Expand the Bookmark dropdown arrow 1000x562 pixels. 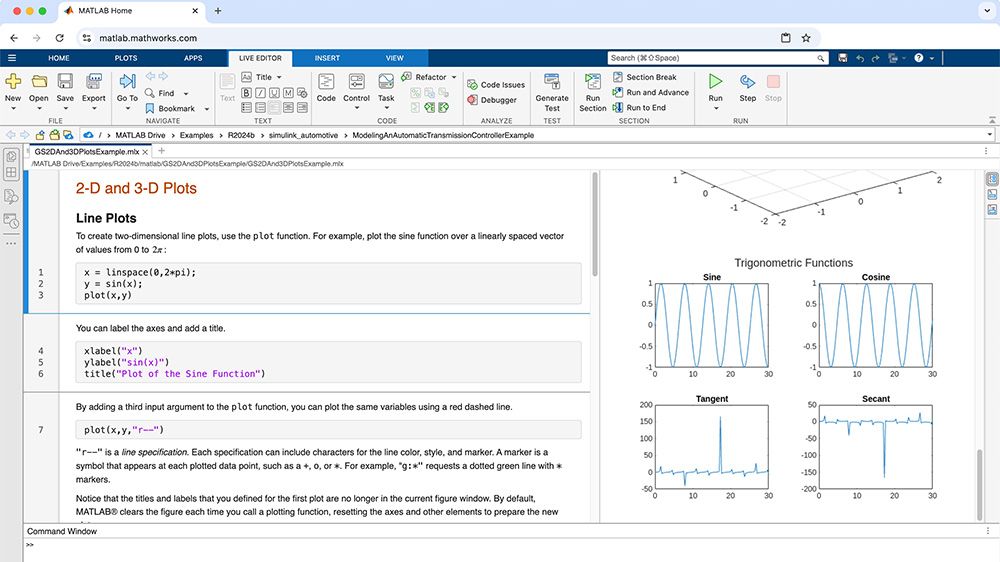coord(207,109)
